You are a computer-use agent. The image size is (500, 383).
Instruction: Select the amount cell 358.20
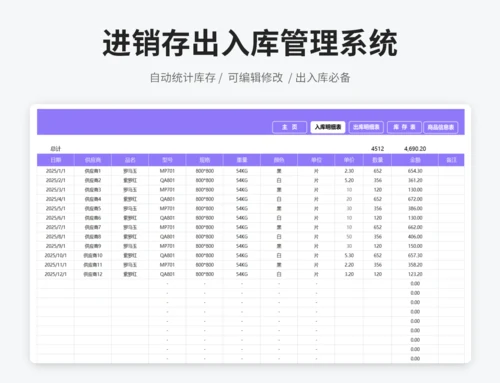coord(415,265)
